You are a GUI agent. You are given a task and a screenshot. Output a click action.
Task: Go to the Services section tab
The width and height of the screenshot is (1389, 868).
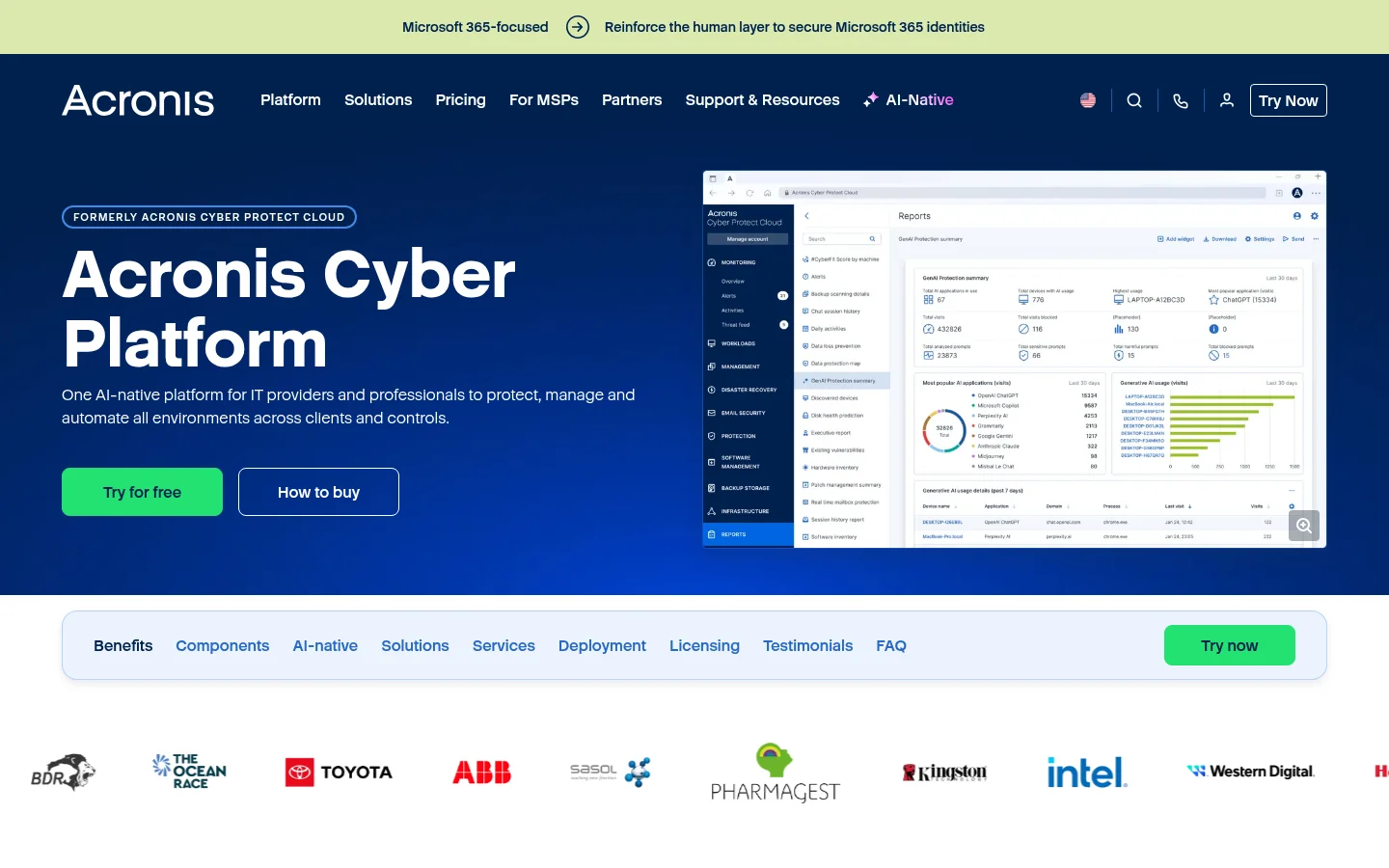click(504, 645)
